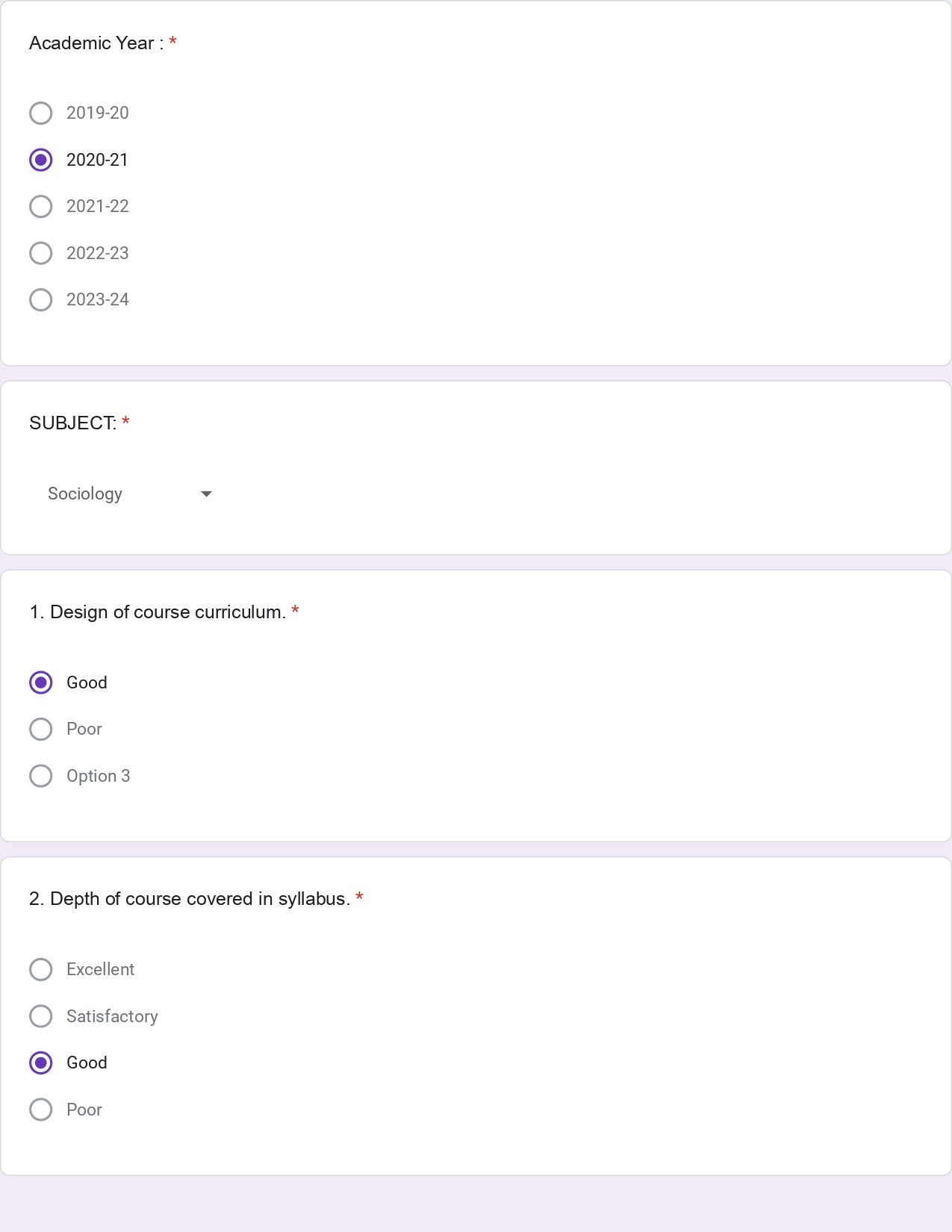Viewport: 952px width, 1232px height.
Task: Click the Option 3 label text
Action: point(99,777)
